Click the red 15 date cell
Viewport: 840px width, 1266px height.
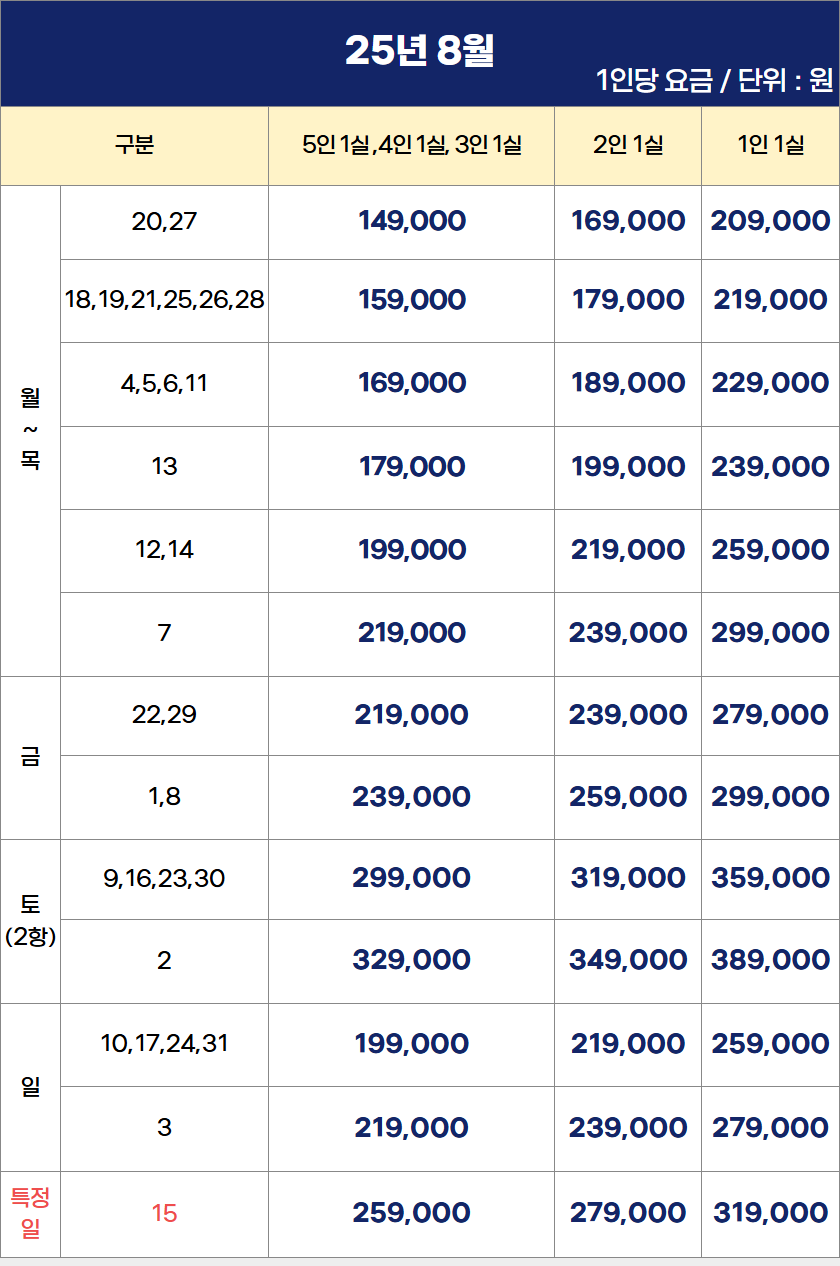(164, 1213)
